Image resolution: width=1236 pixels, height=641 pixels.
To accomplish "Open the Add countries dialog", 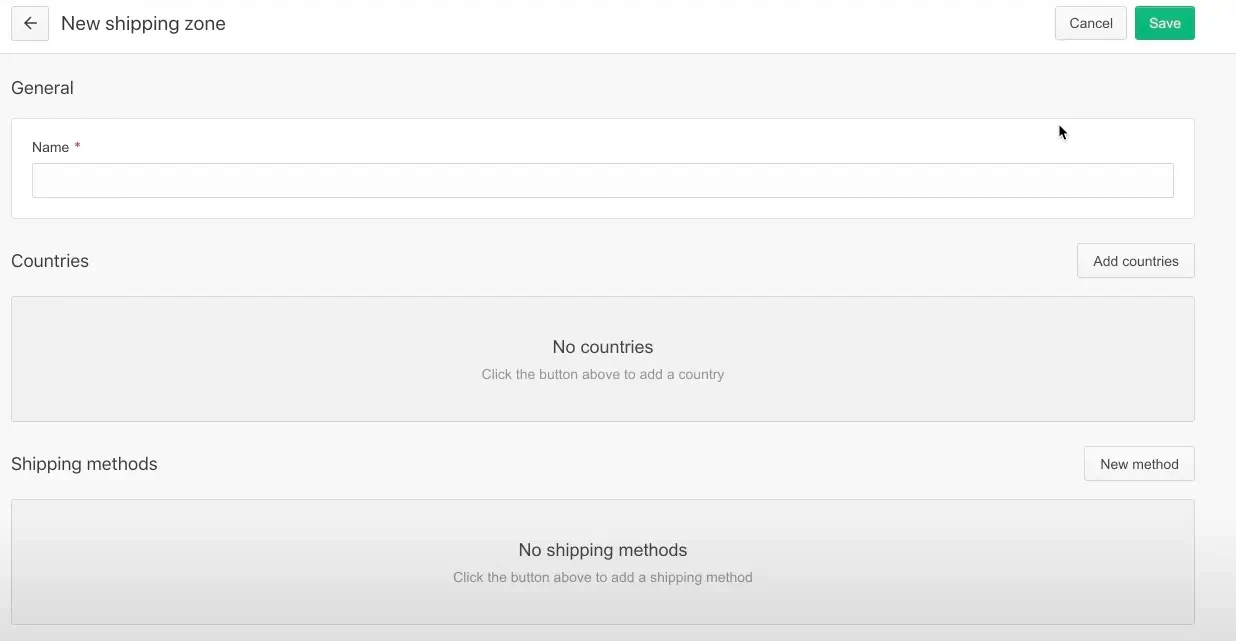I will tap(1136, 261).
